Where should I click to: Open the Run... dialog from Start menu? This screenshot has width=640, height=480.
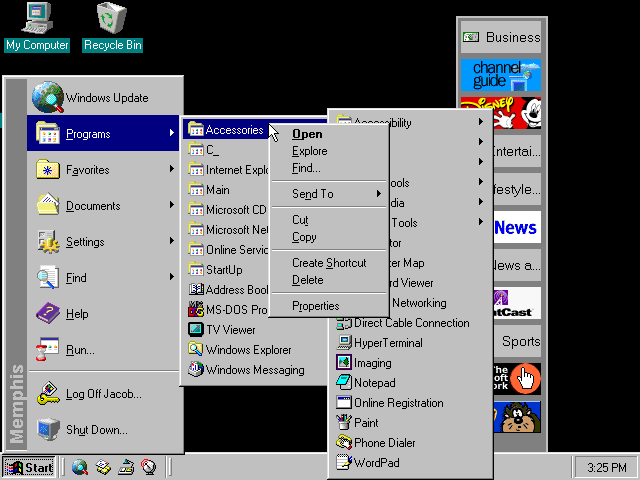[103, 350]
